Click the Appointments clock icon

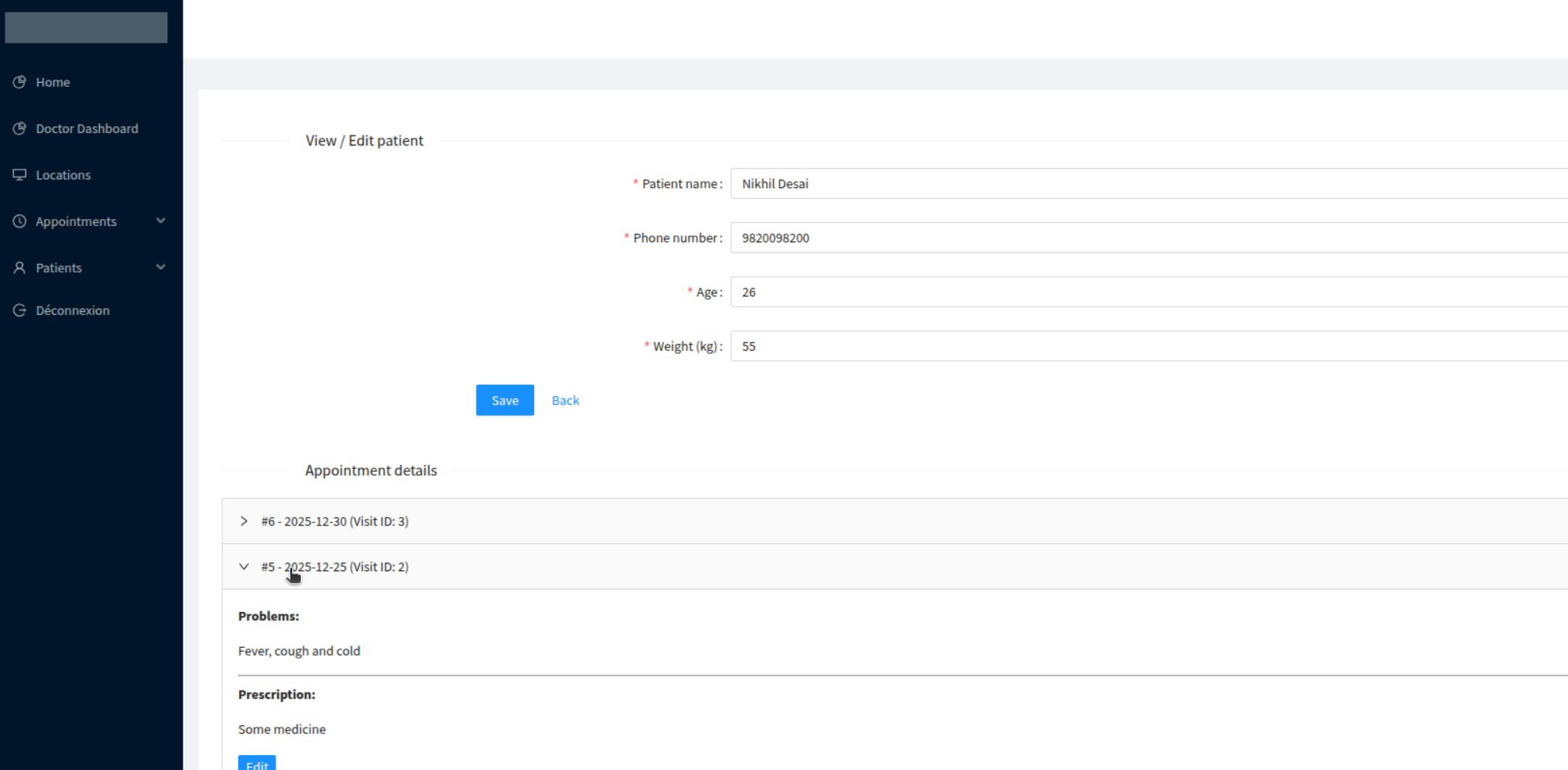click(x=19, y=221)
